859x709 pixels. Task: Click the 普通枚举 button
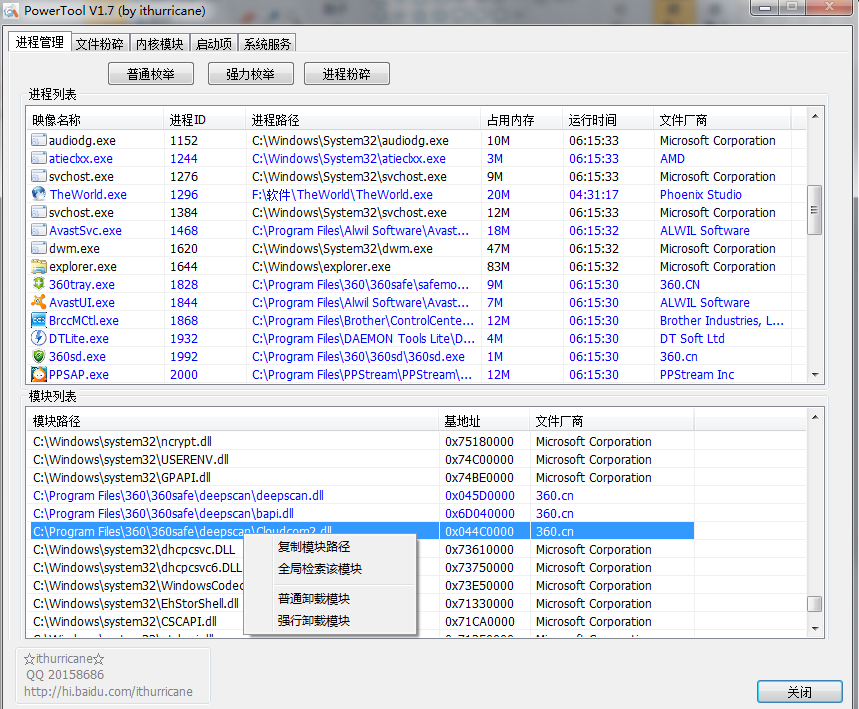[151, 74]
